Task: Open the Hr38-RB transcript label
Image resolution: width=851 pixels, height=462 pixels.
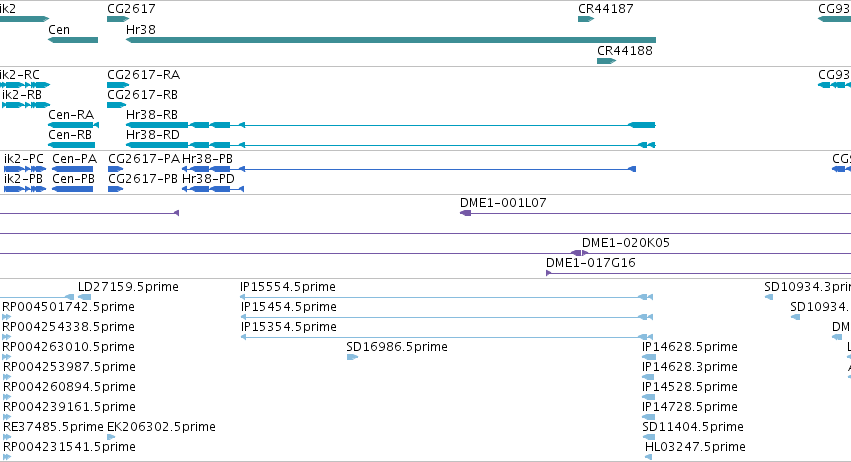Action: tap(151, 115)
